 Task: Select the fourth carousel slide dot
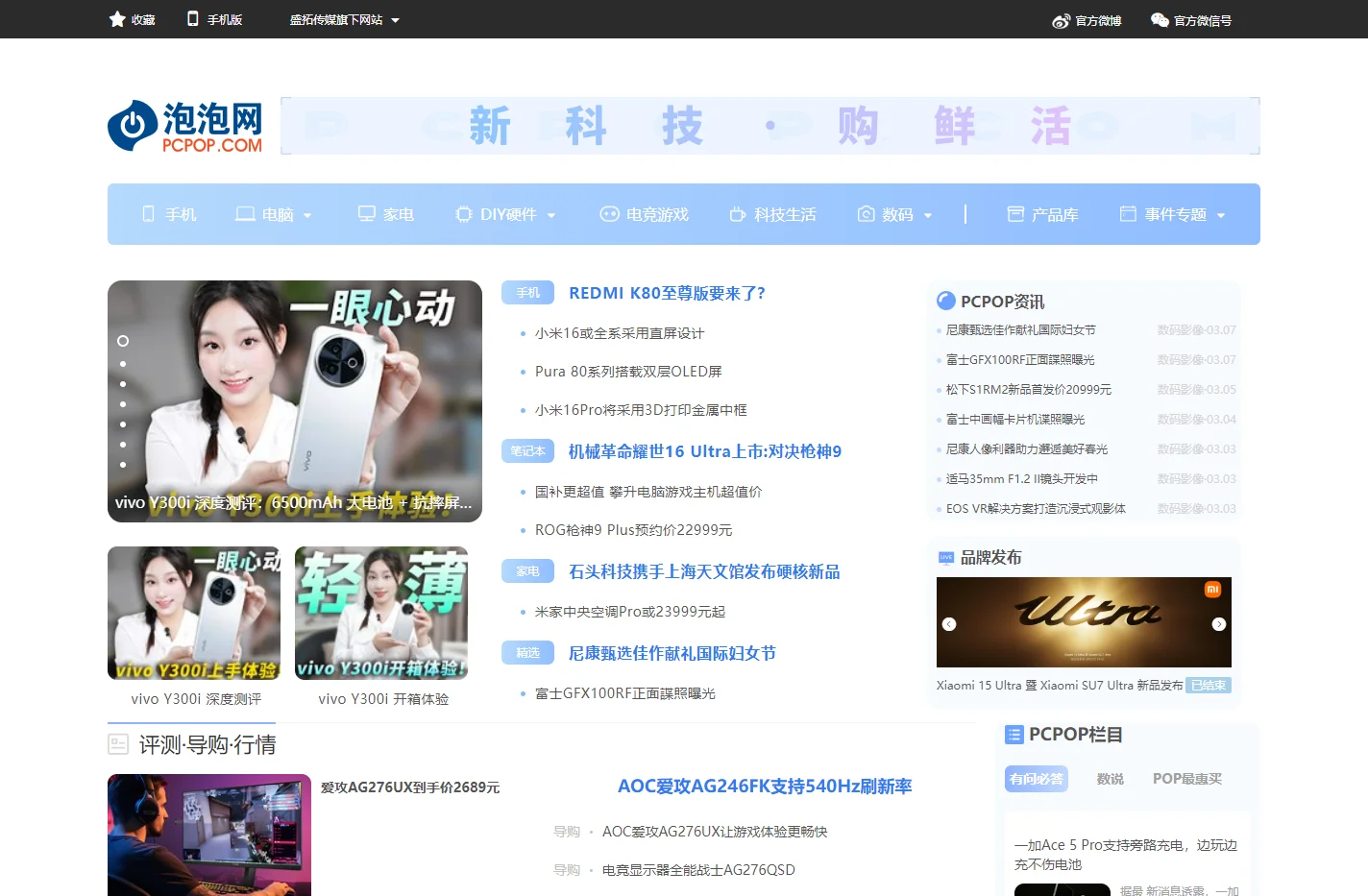(x=123, y=404)
